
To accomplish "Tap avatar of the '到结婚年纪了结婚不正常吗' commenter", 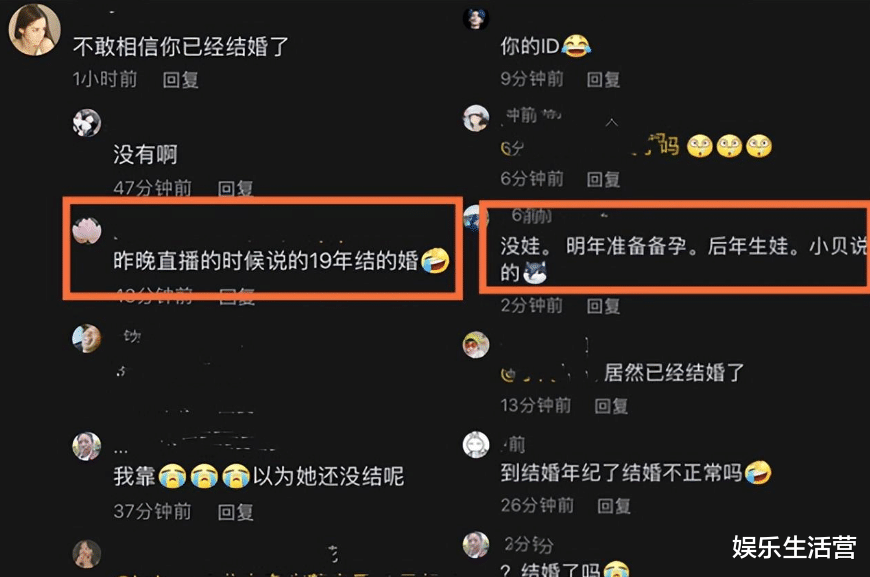I will [476, 444].
